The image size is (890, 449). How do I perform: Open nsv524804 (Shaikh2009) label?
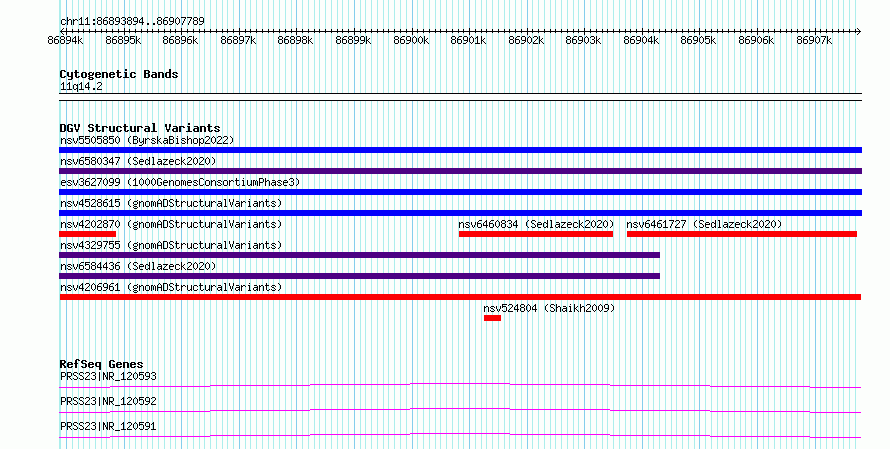pos(549,308)
